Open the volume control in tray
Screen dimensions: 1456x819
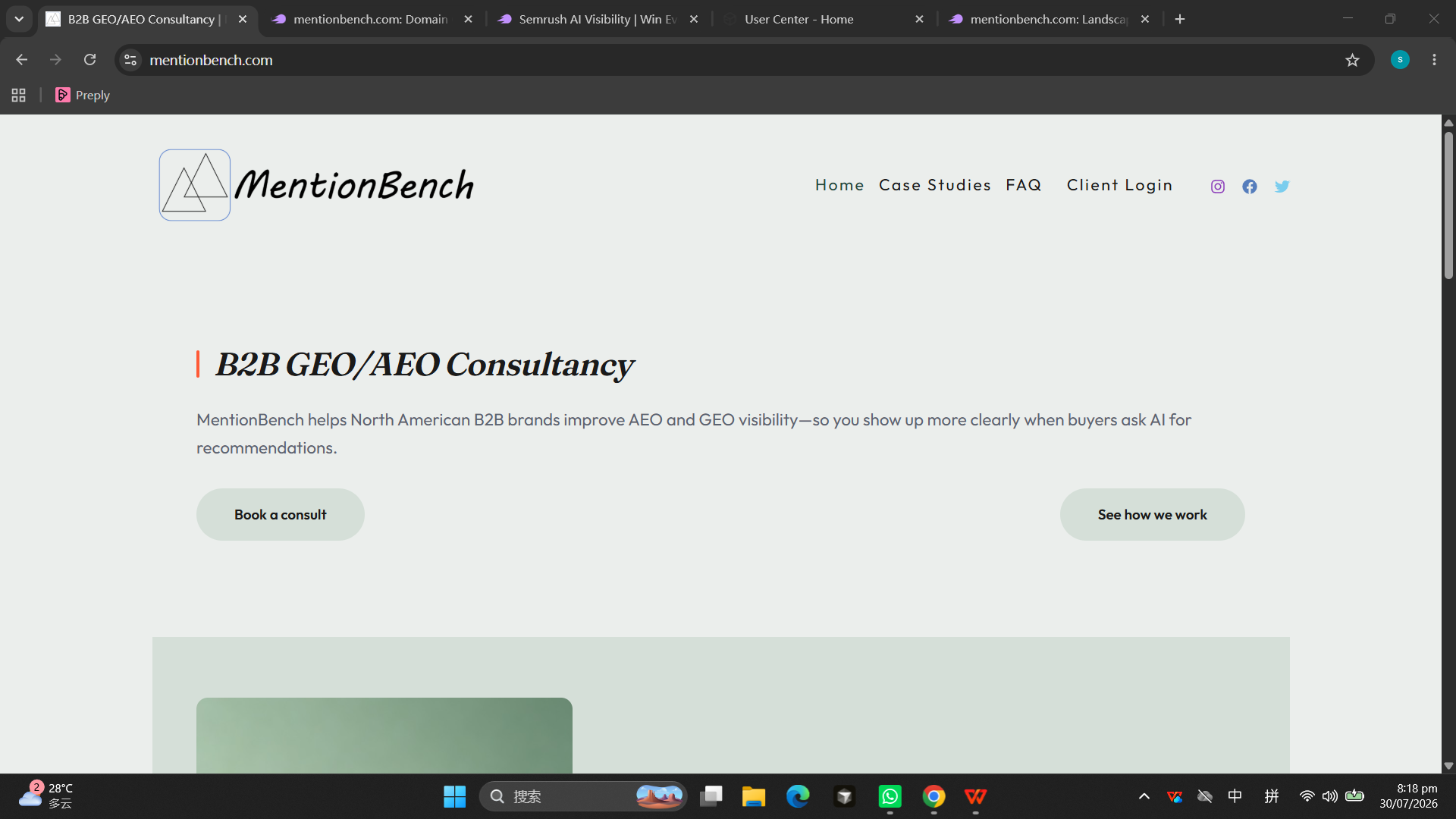(1330, 796)
